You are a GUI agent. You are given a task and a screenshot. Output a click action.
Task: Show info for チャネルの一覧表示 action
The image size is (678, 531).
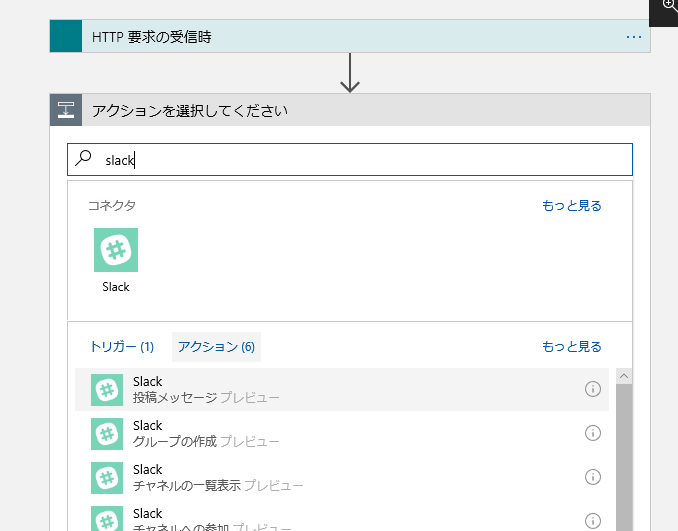point(593,477)
